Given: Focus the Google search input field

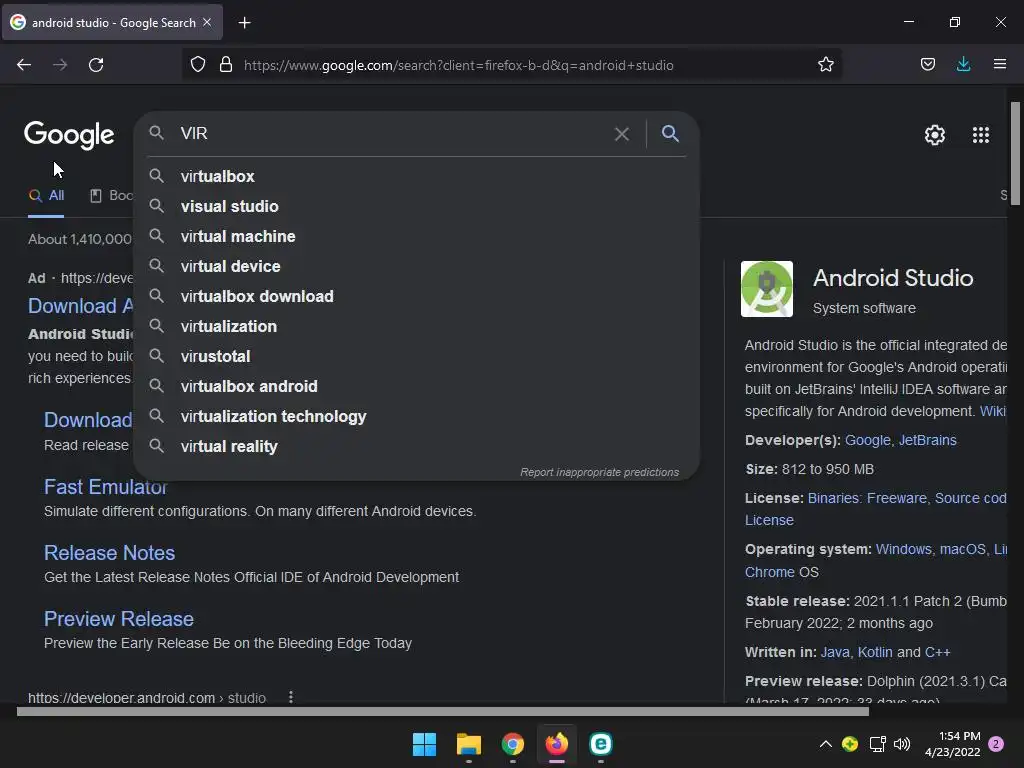Looking at the screenshot, I should 392,134.
